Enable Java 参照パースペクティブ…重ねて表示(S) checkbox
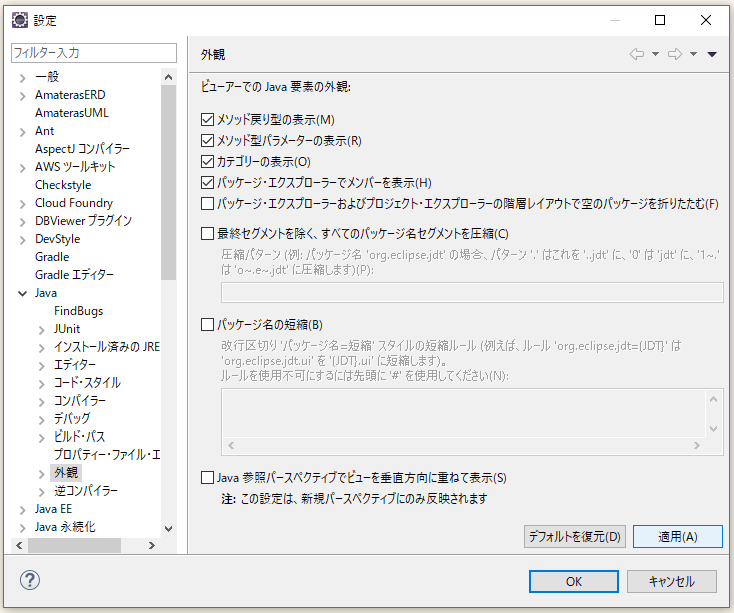Viewport: 734px width, 613px height. pyautogui.click(x=207, y=477)
